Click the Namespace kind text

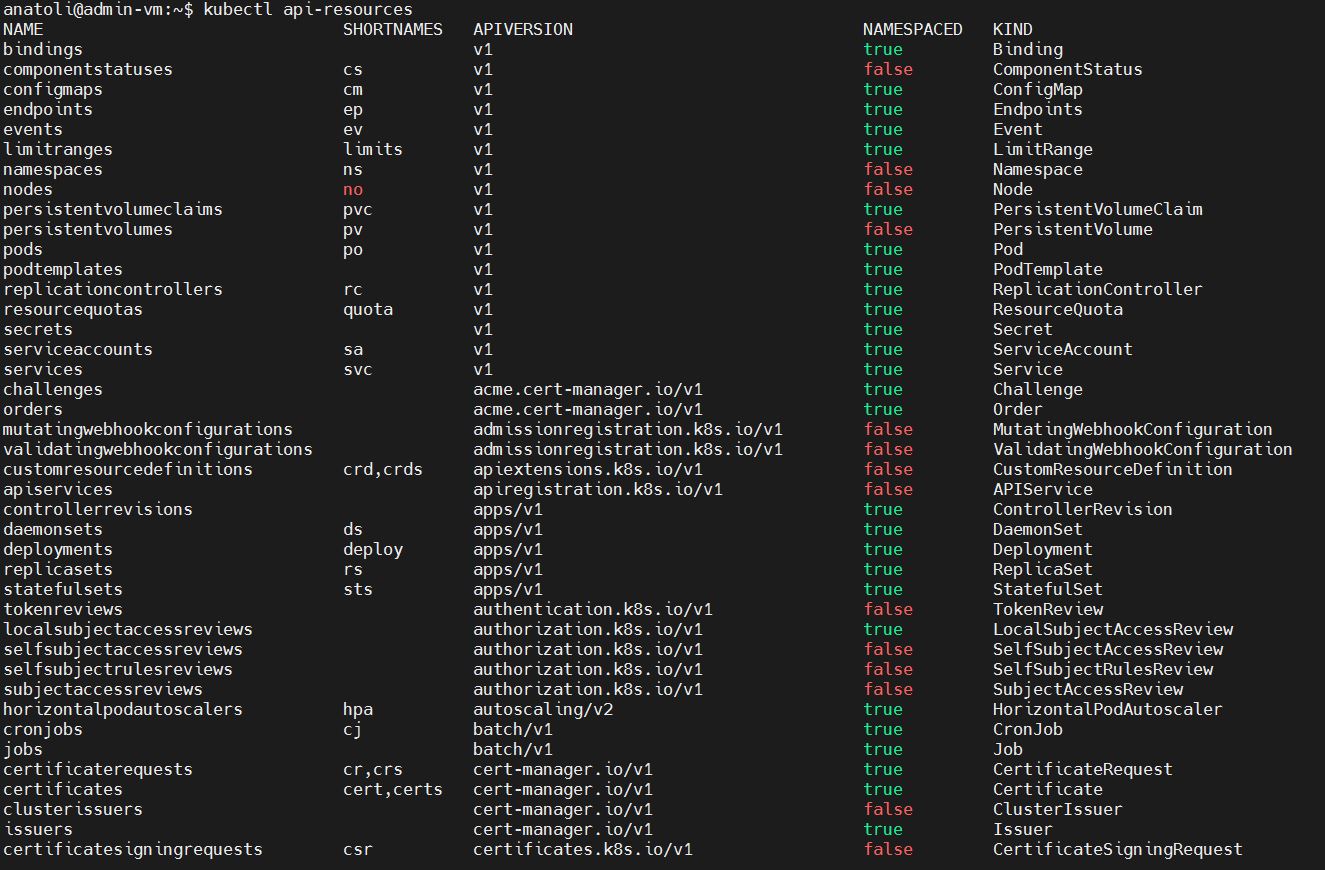pos(1037,169)
